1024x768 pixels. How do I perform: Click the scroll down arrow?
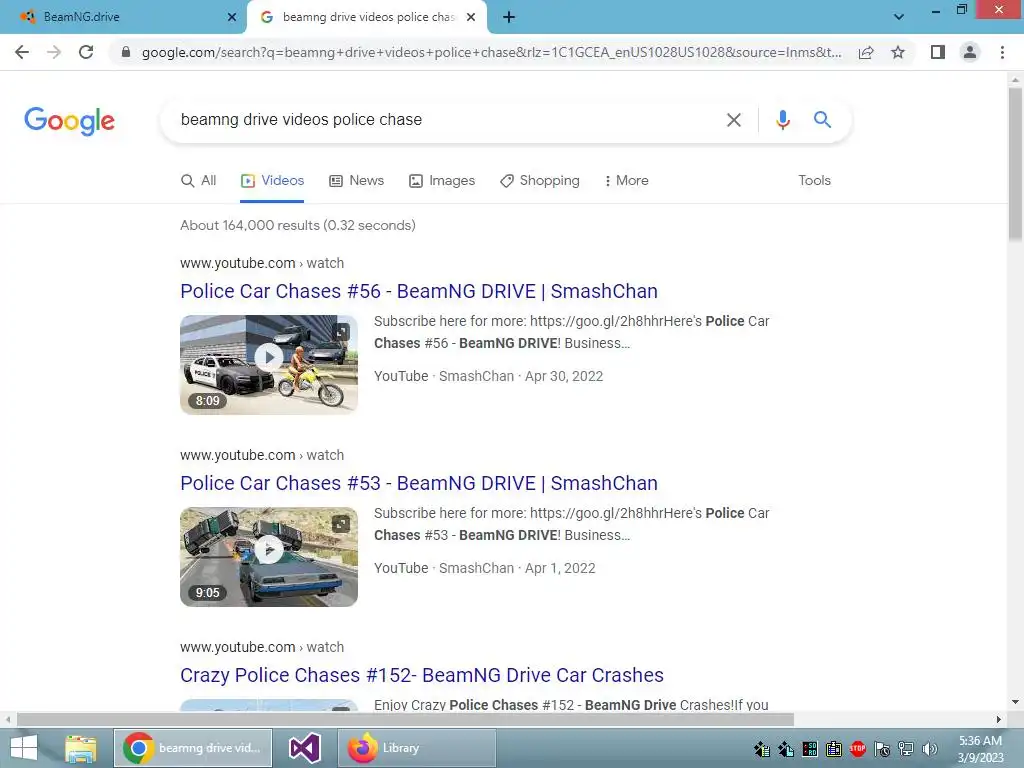click(1015, 702)
